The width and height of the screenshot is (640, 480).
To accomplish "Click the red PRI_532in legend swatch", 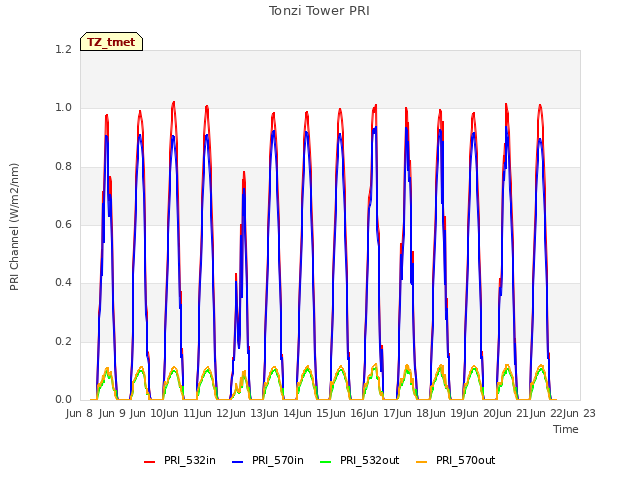I will point(149,461).
